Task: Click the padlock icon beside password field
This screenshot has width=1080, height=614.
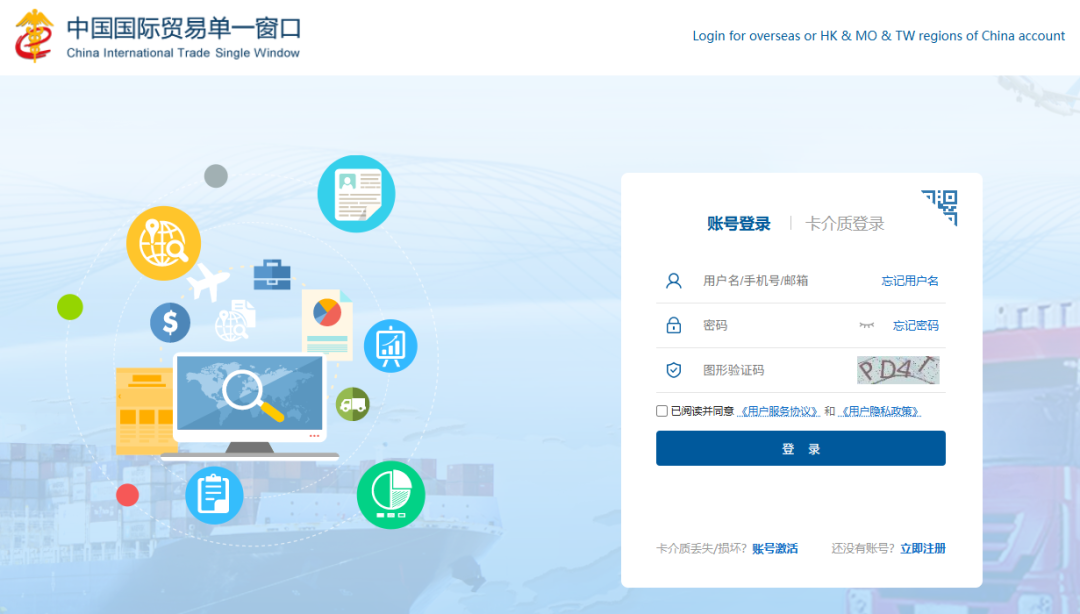Action: [x=672, y=325]
